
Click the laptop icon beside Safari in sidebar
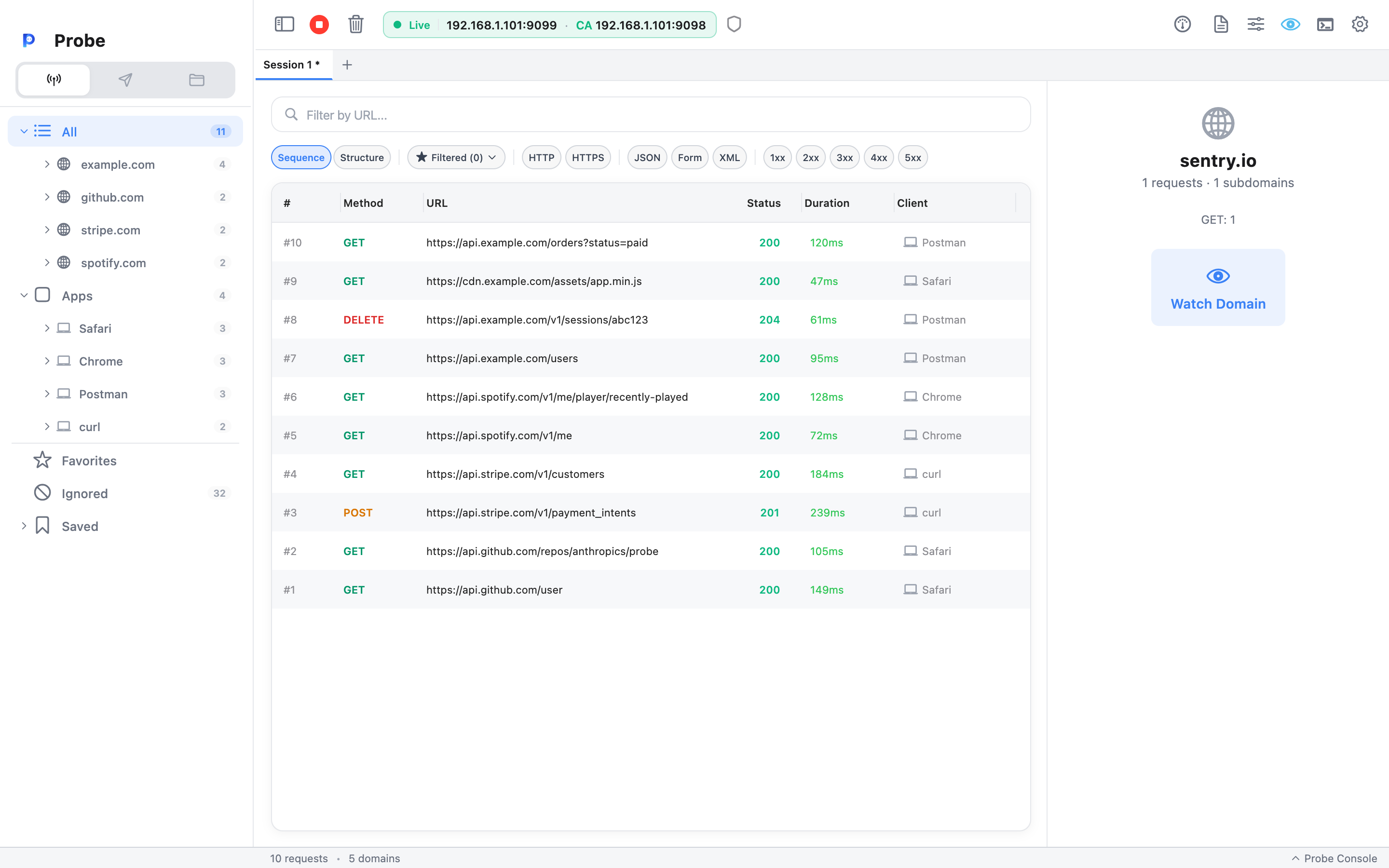click(x=64, y=328)
